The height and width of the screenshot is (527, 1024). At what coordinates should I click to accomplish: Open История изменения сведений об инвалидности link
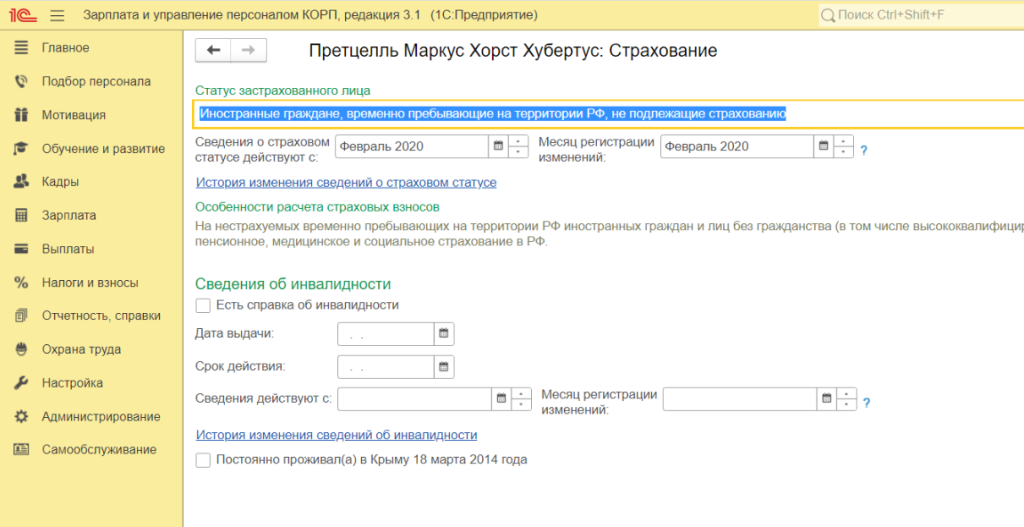[336, 435]
